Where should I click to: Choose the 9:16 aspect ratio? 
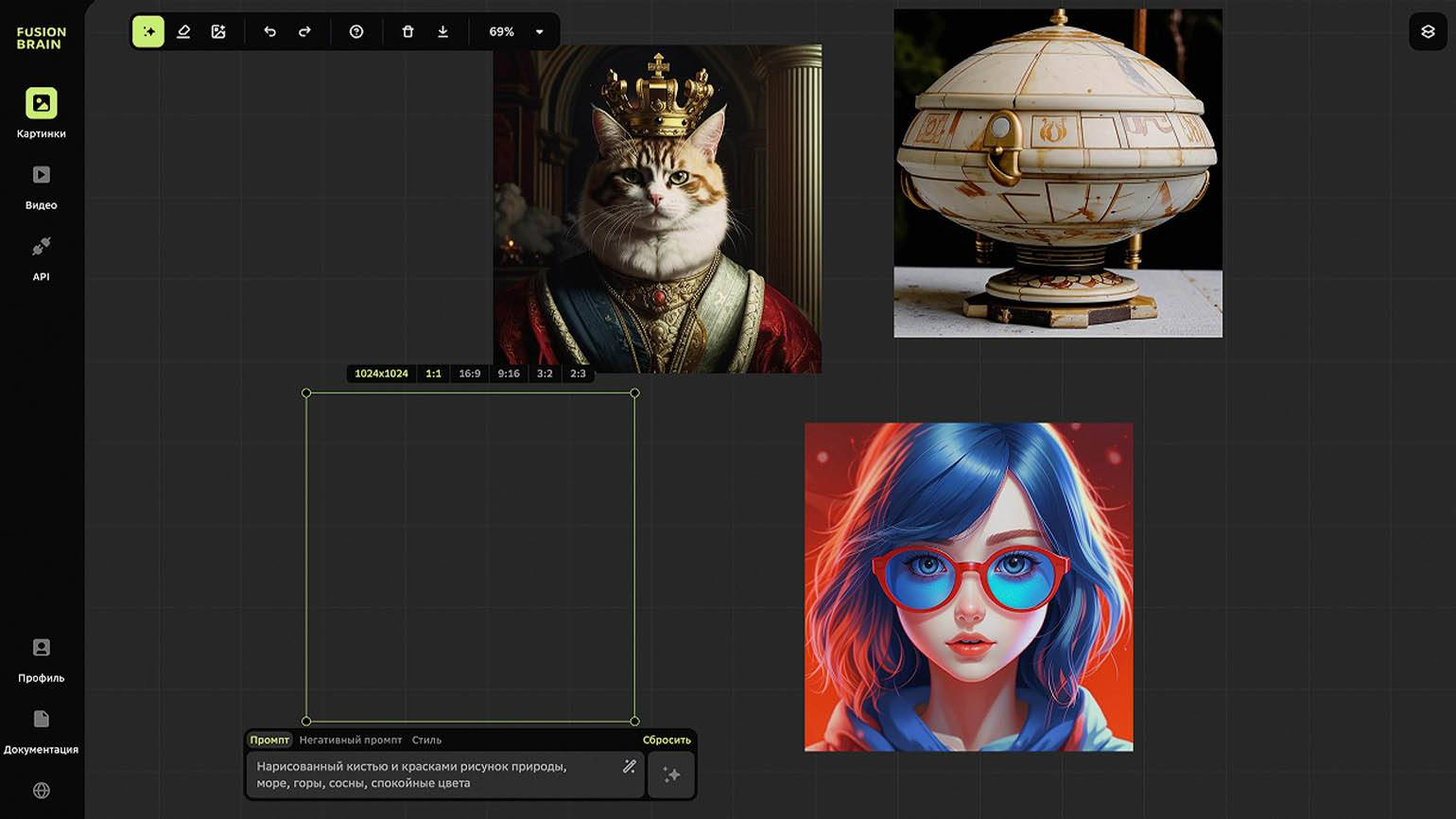[509, 374]
